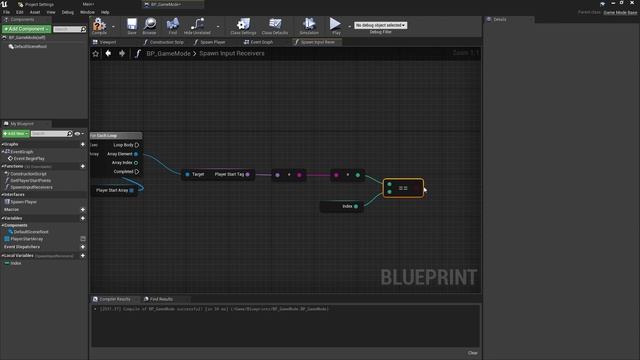Open the Window menu
Viewport: 640px width, 360px height.
(x=87, y=12)
